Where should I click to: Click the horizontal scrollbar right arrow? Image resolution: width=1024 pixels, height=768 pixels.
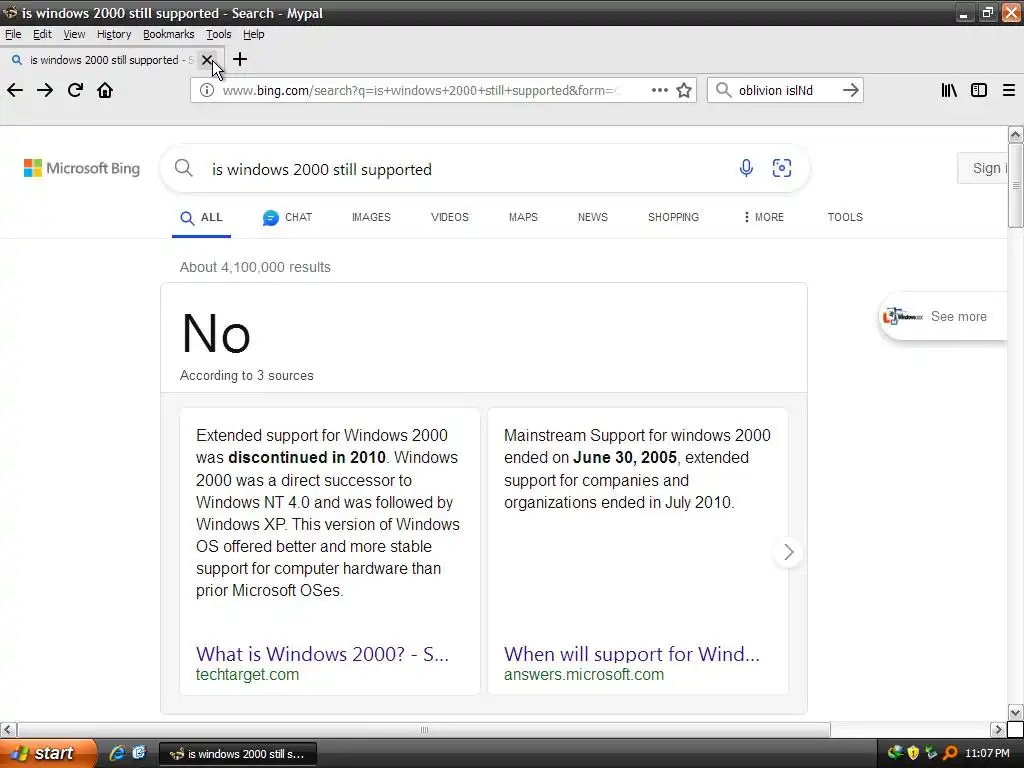pos(998,729)
